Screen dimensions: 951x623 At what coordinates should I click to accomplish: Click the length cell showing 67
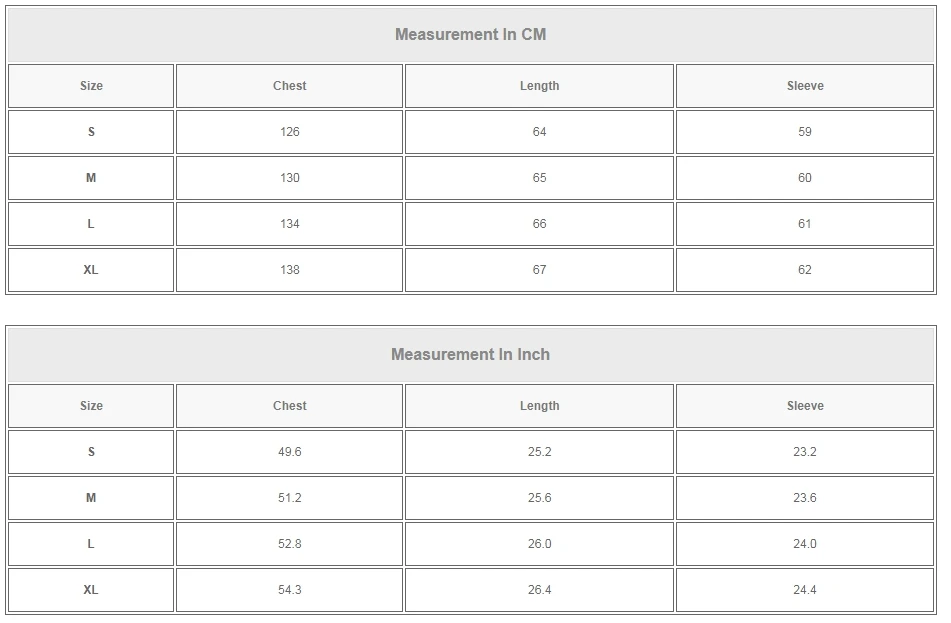[539, 270]
